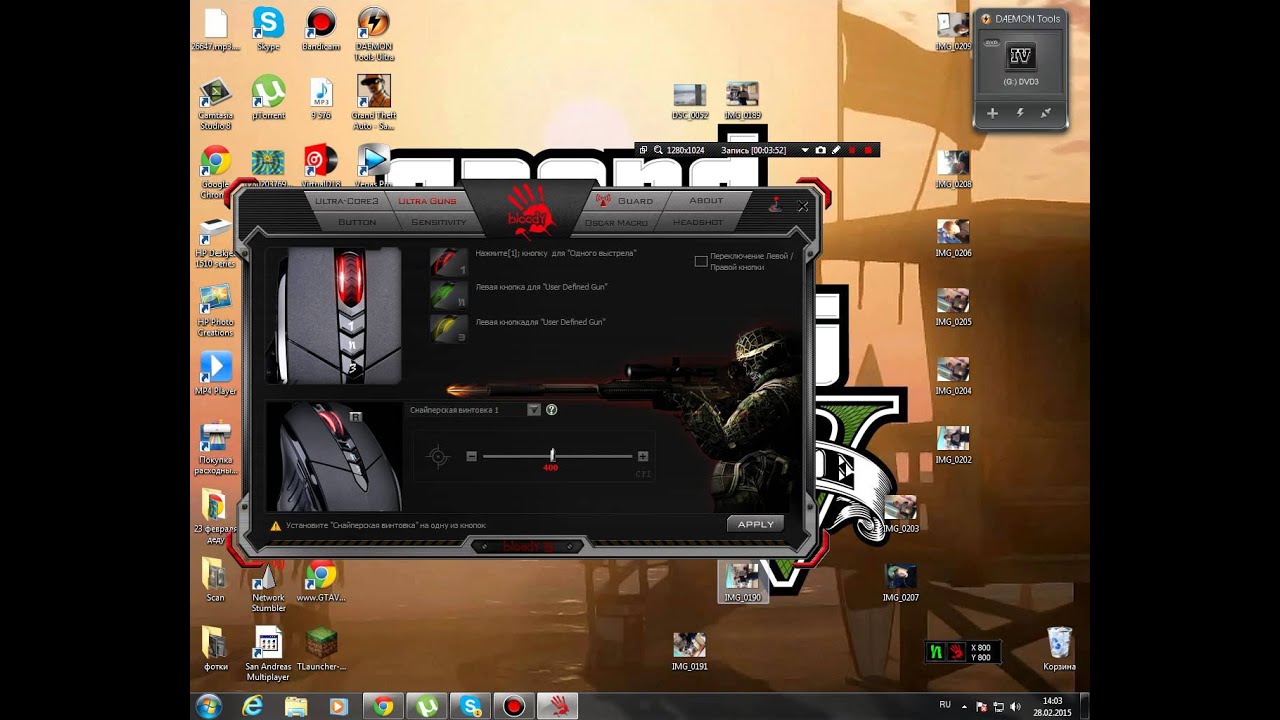Click the red joystick icon in the title bar

(775, 205)
